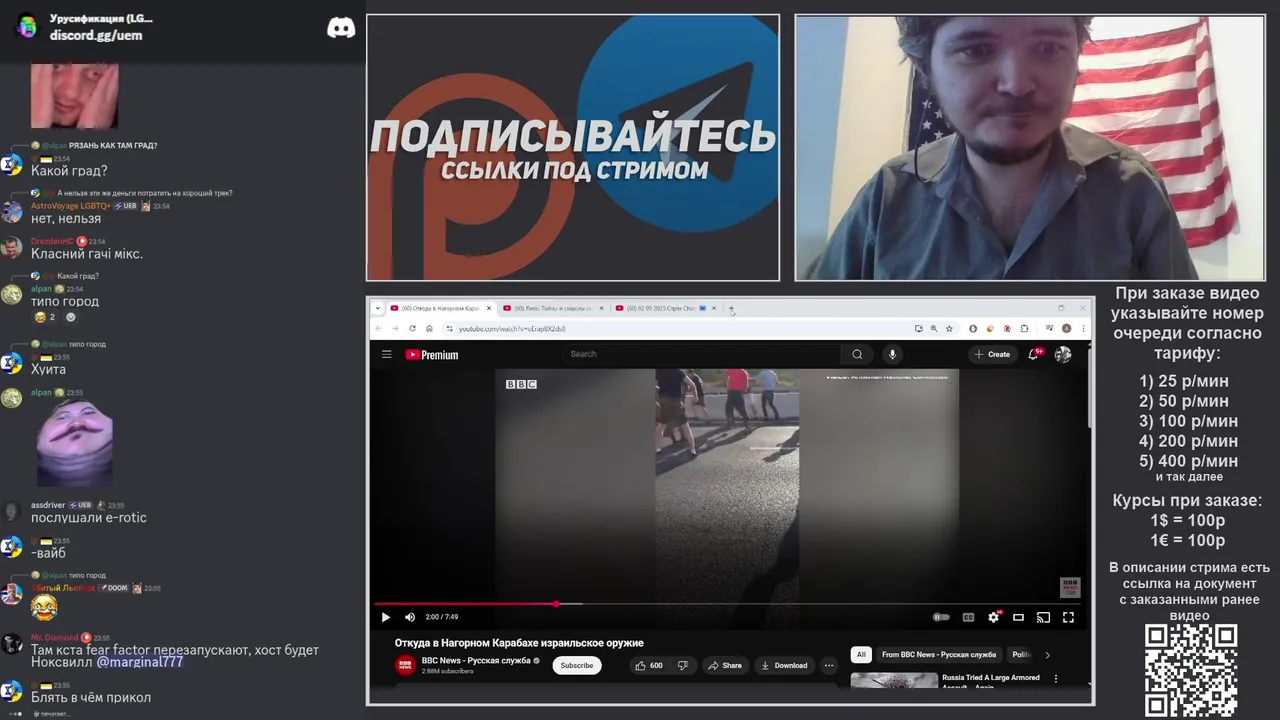This screenshot has height=720, width=1280.
Task: Seek on the red video progress bar
Action: click(730, 604)
